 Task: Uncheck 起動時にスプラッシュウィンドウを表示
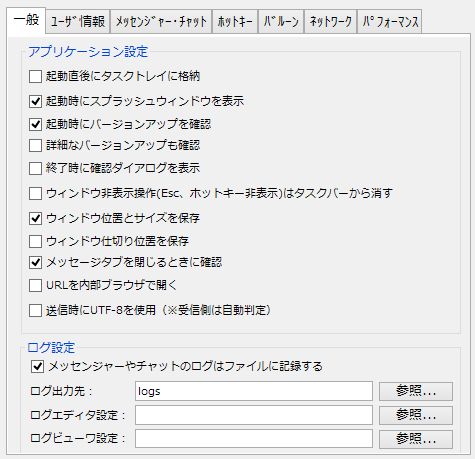(x=35, y=101)
